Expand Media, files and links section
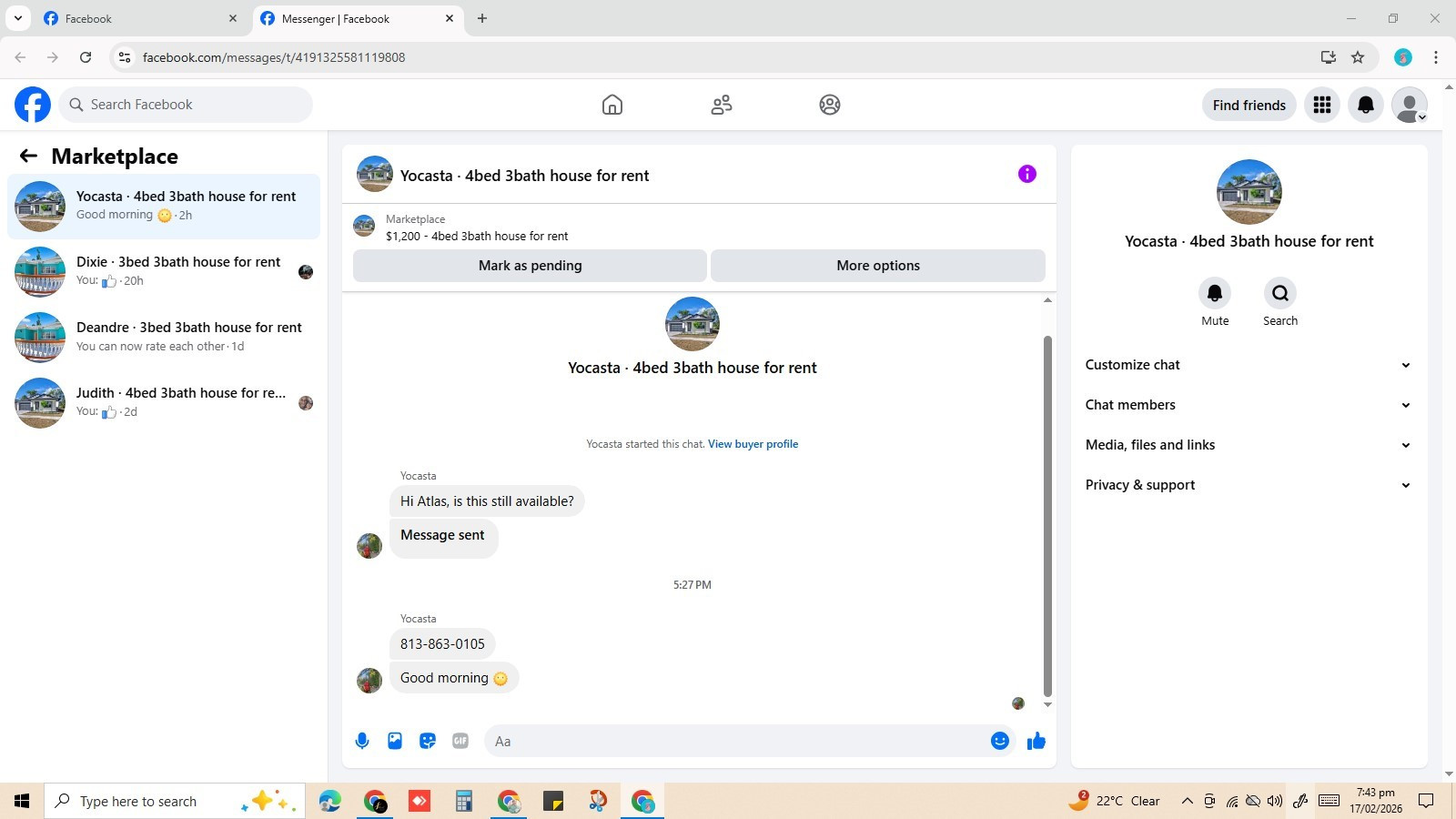 tap(1249, 445)
